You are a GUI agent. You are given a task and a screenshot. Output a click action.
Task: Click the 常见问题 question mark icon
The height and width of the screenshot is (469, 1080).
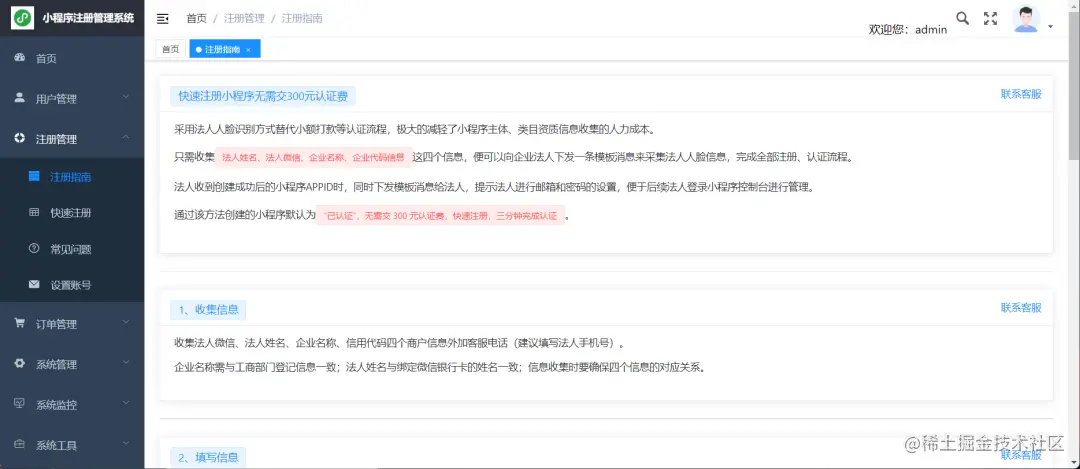tap(34, 248)
